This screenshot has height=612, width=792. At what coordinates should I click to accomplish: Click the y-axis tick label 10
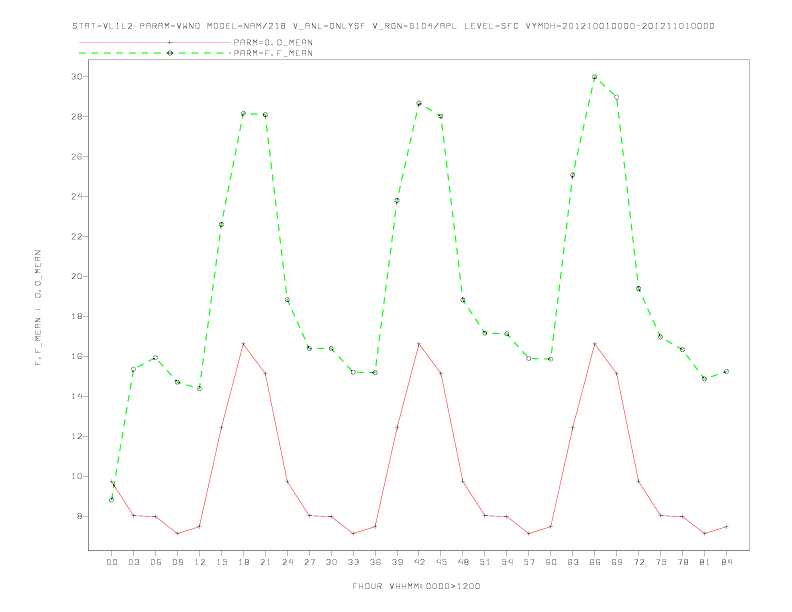click(x=77, y=476)
